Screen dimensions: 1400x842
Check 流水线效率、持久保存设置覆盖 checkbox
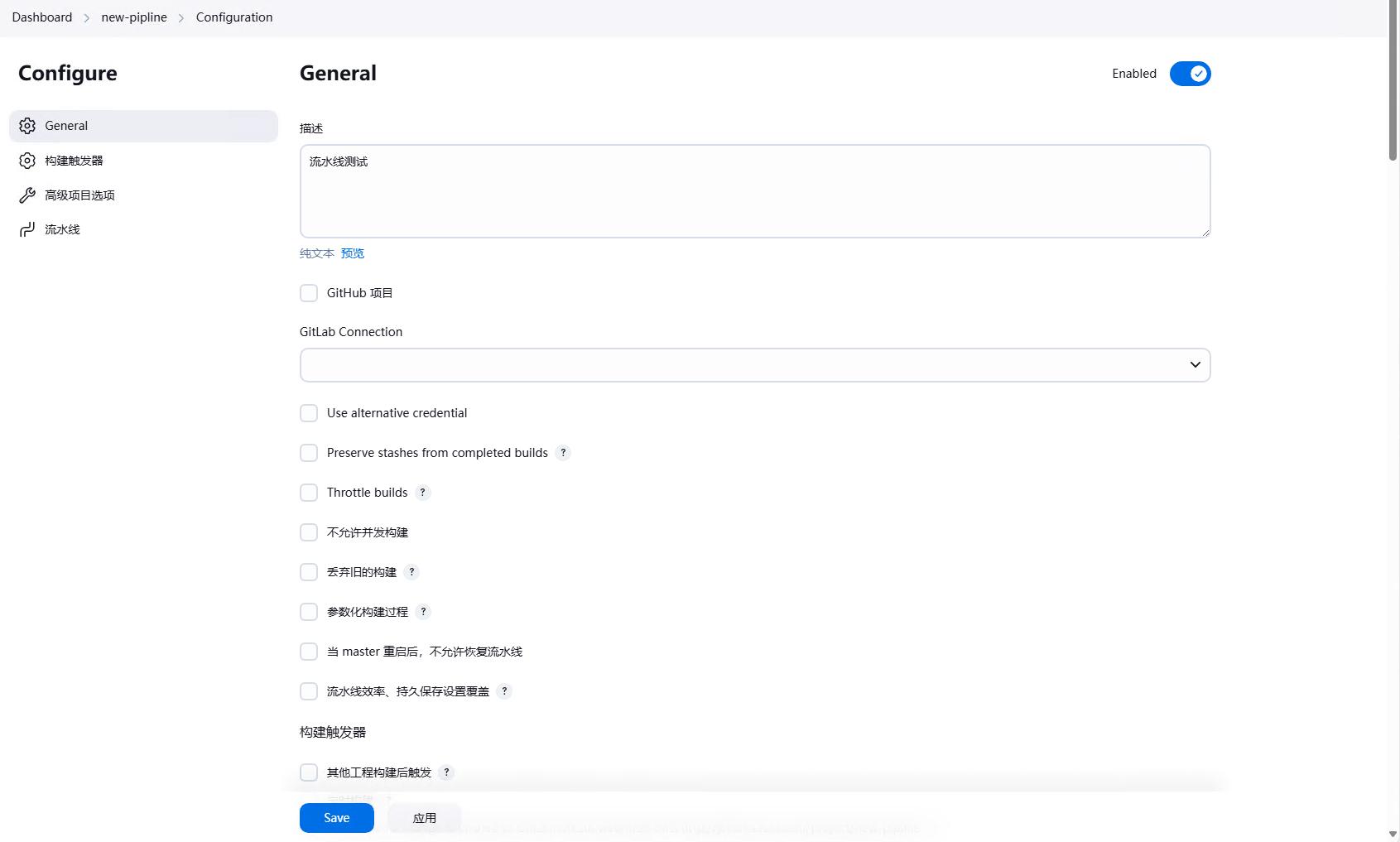pyautogui.click(x=309, y=691)
